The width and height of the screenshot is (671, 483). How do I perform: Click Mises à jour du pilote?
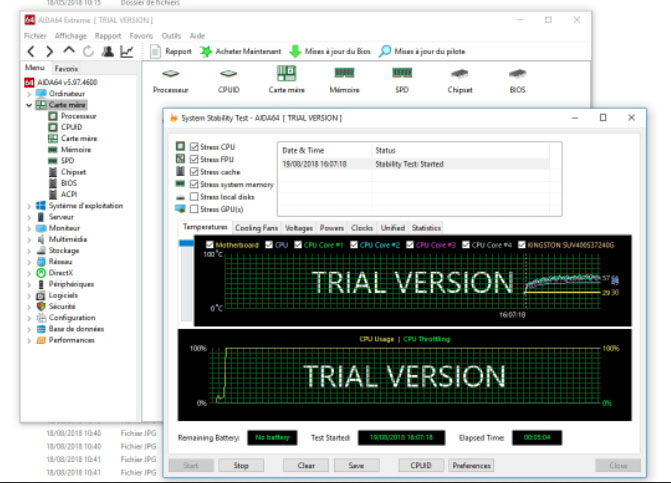[422, 51]
